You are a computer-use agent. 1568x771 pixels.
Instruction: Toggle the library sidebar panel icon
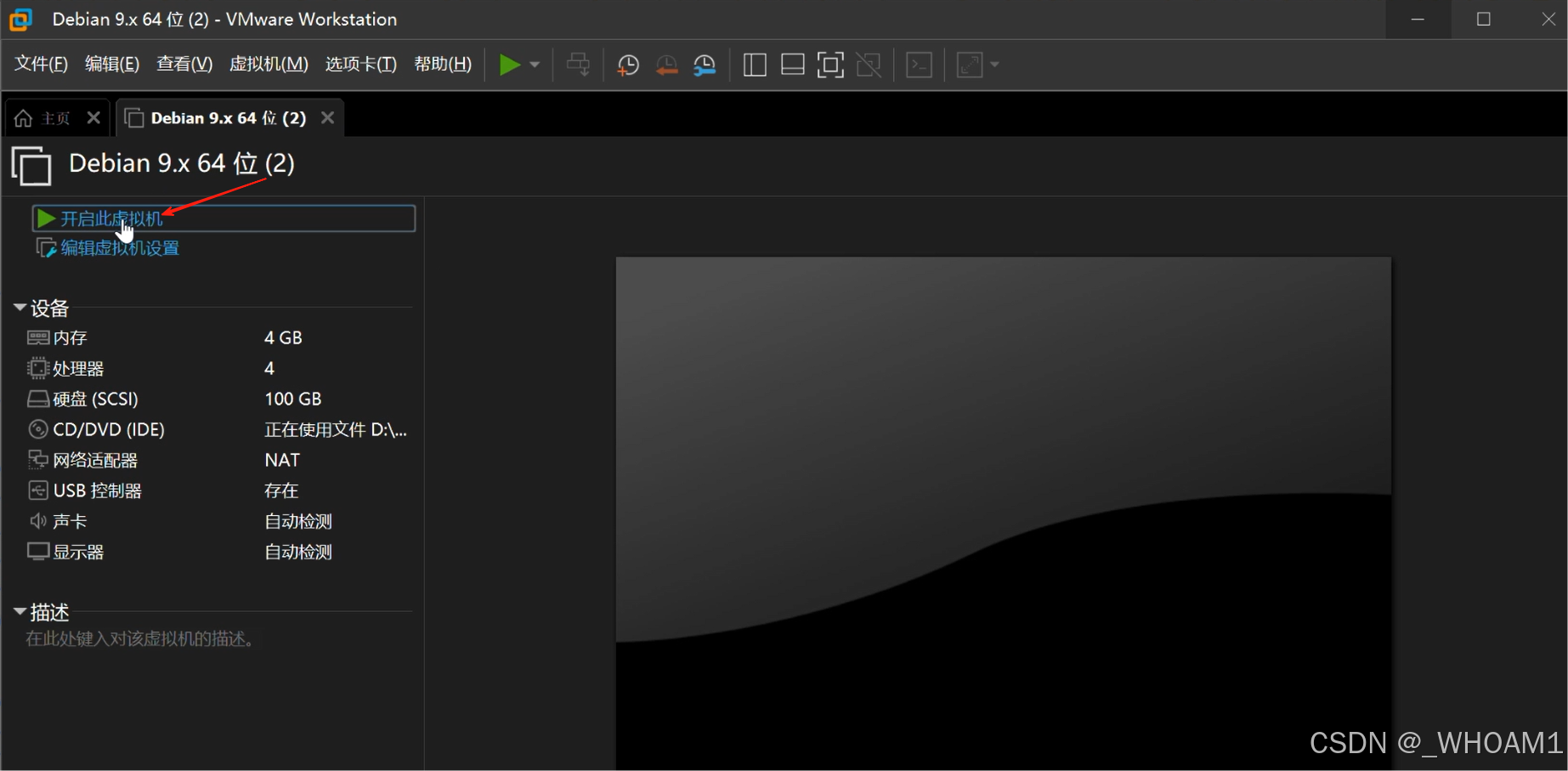click(755, 65)
